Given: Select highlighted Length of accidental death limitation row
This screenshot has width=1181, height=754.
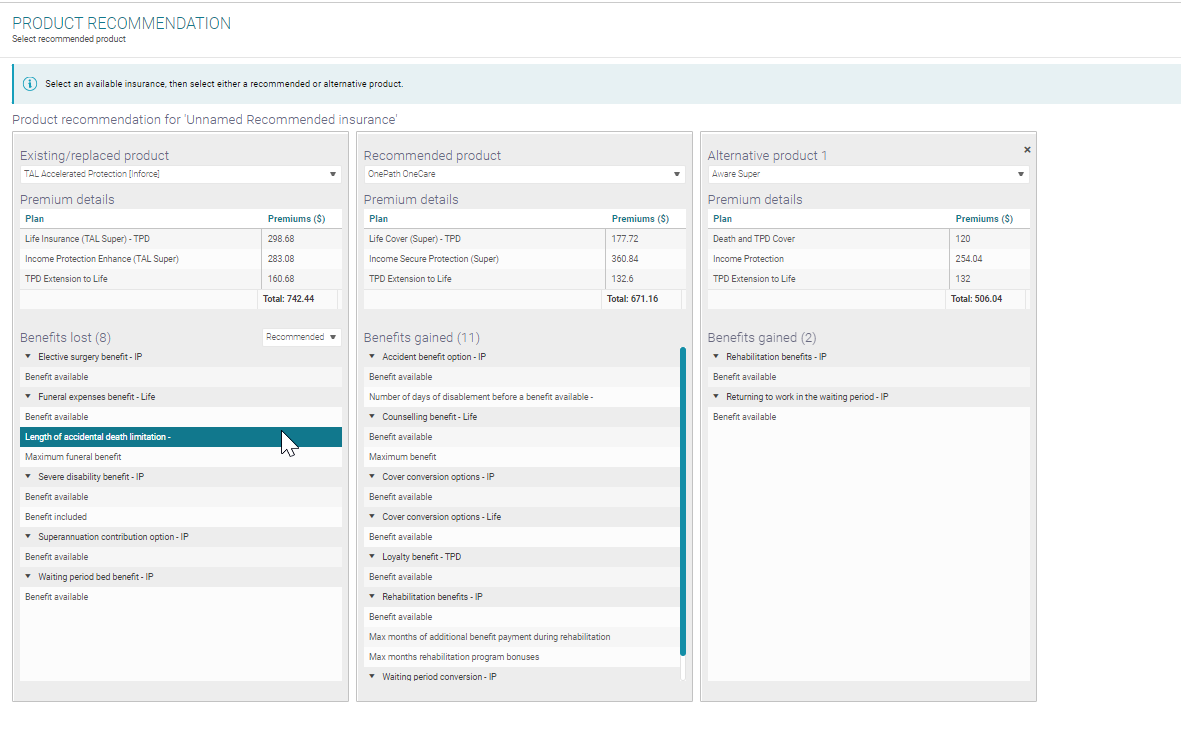Looking at the screenshot, I should [x=181, y=437].
